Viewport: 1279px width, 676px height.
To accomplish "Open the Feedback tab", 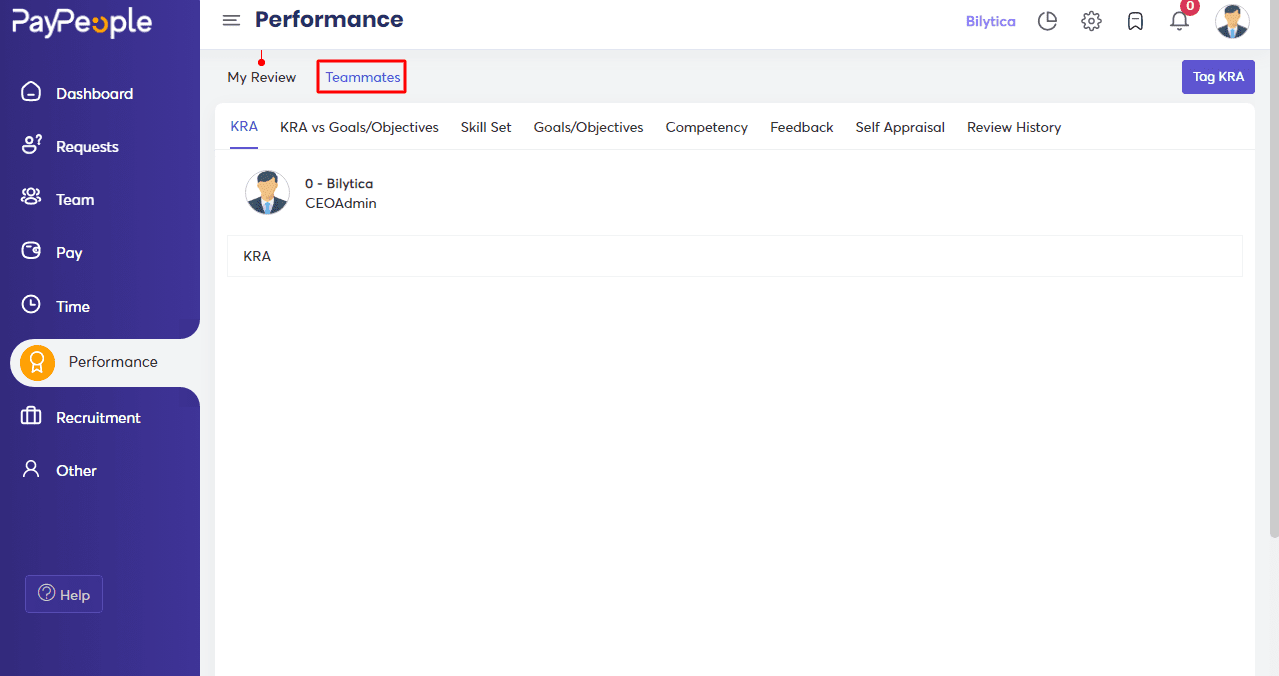I will pyautogui.click(x=802, y=127).
